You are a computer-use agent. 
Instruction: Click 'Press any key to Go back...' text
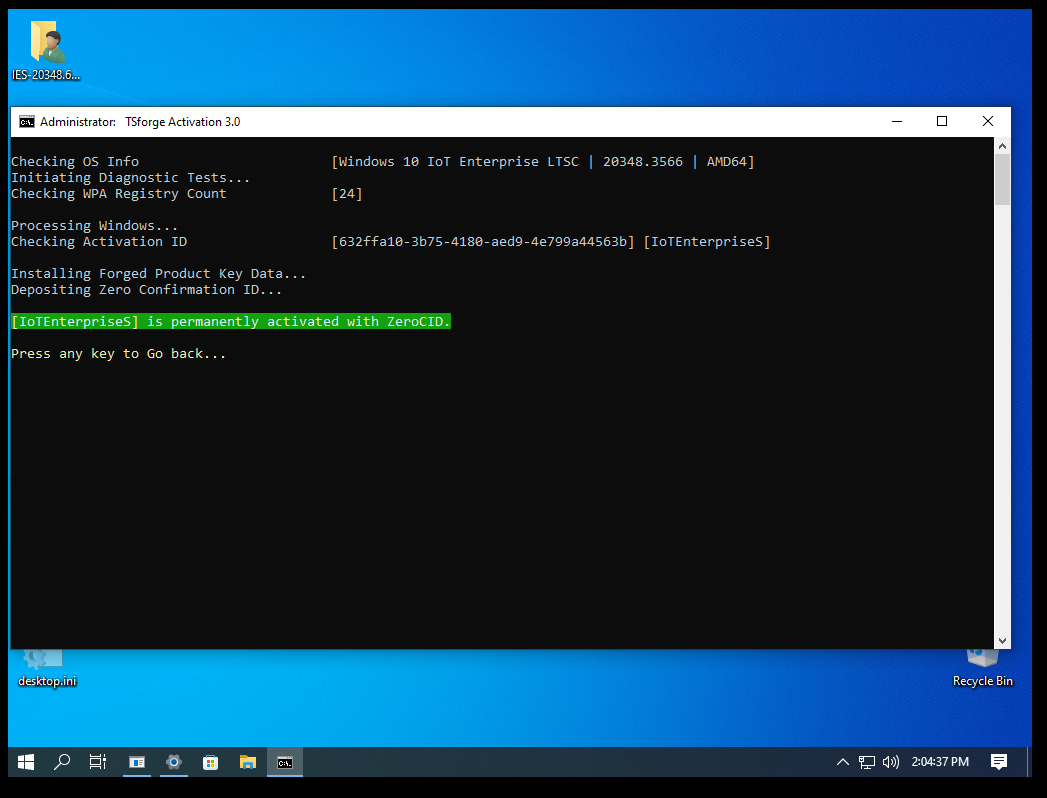click(x=118, y=354)
